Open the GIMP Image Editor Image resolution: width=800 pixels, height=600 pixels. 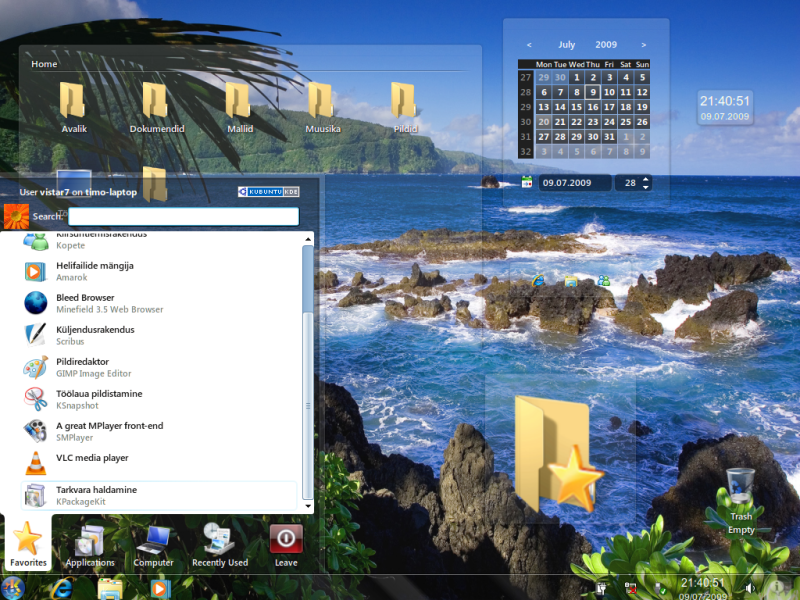point(158,367)
